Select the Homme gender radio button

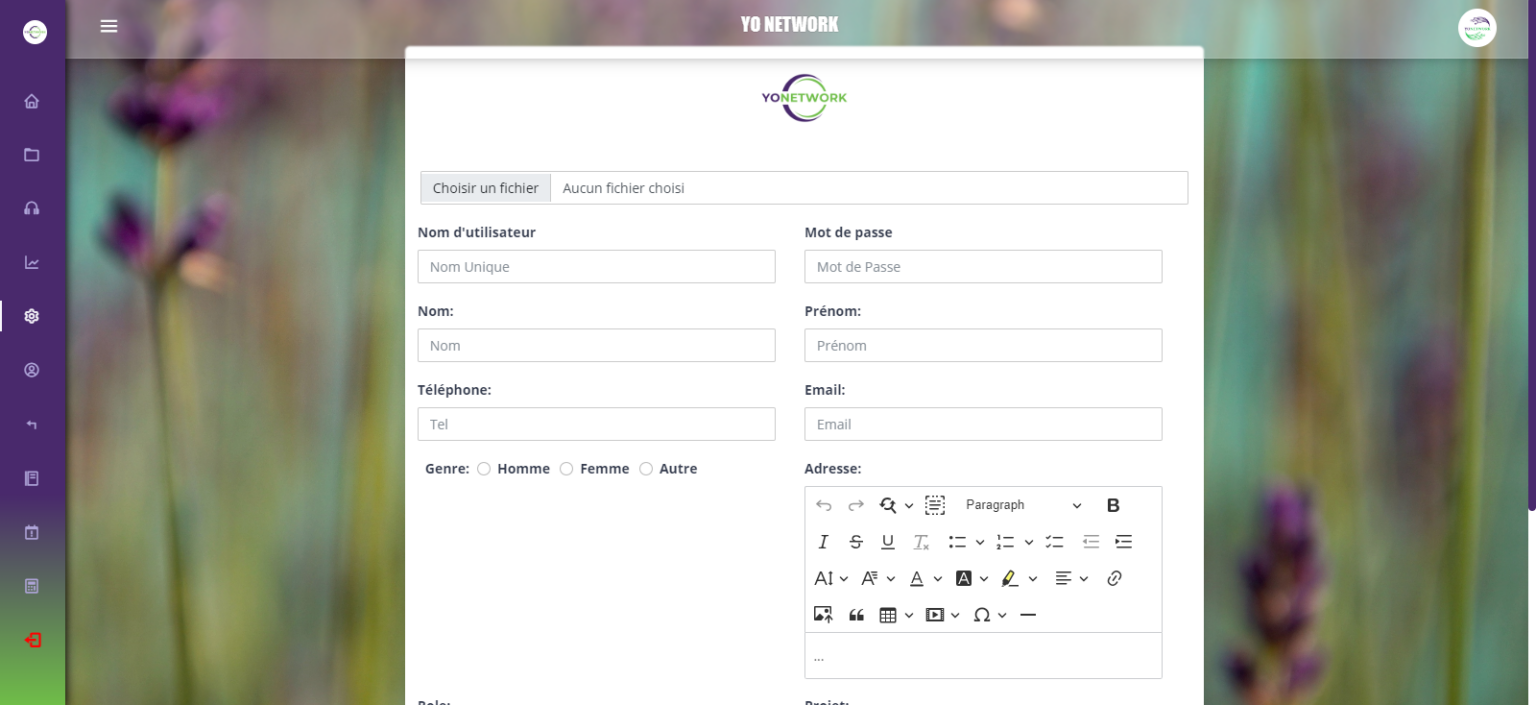[484, 469]
